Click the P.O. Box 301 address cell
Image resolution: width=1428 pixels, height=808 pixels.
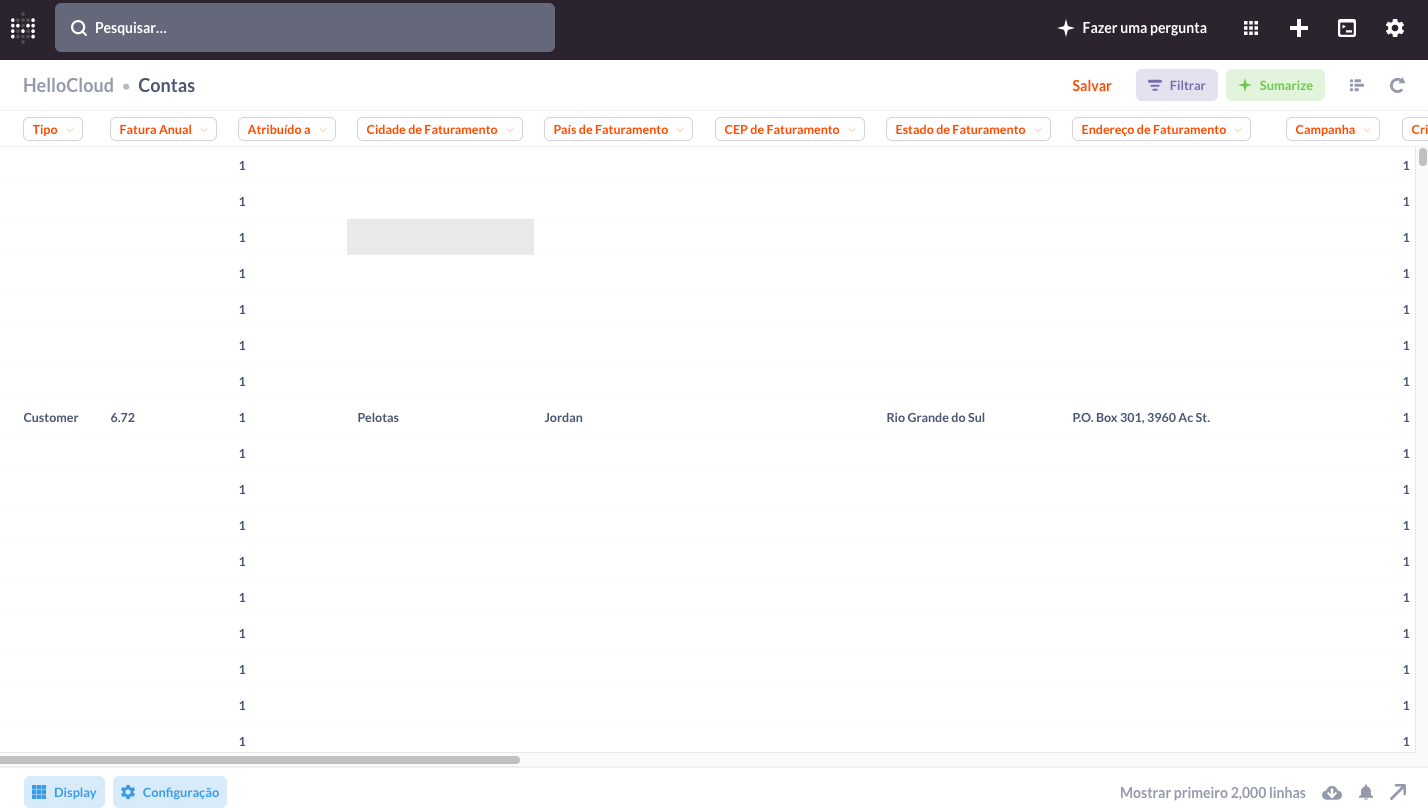click(x=1141, y=418)
